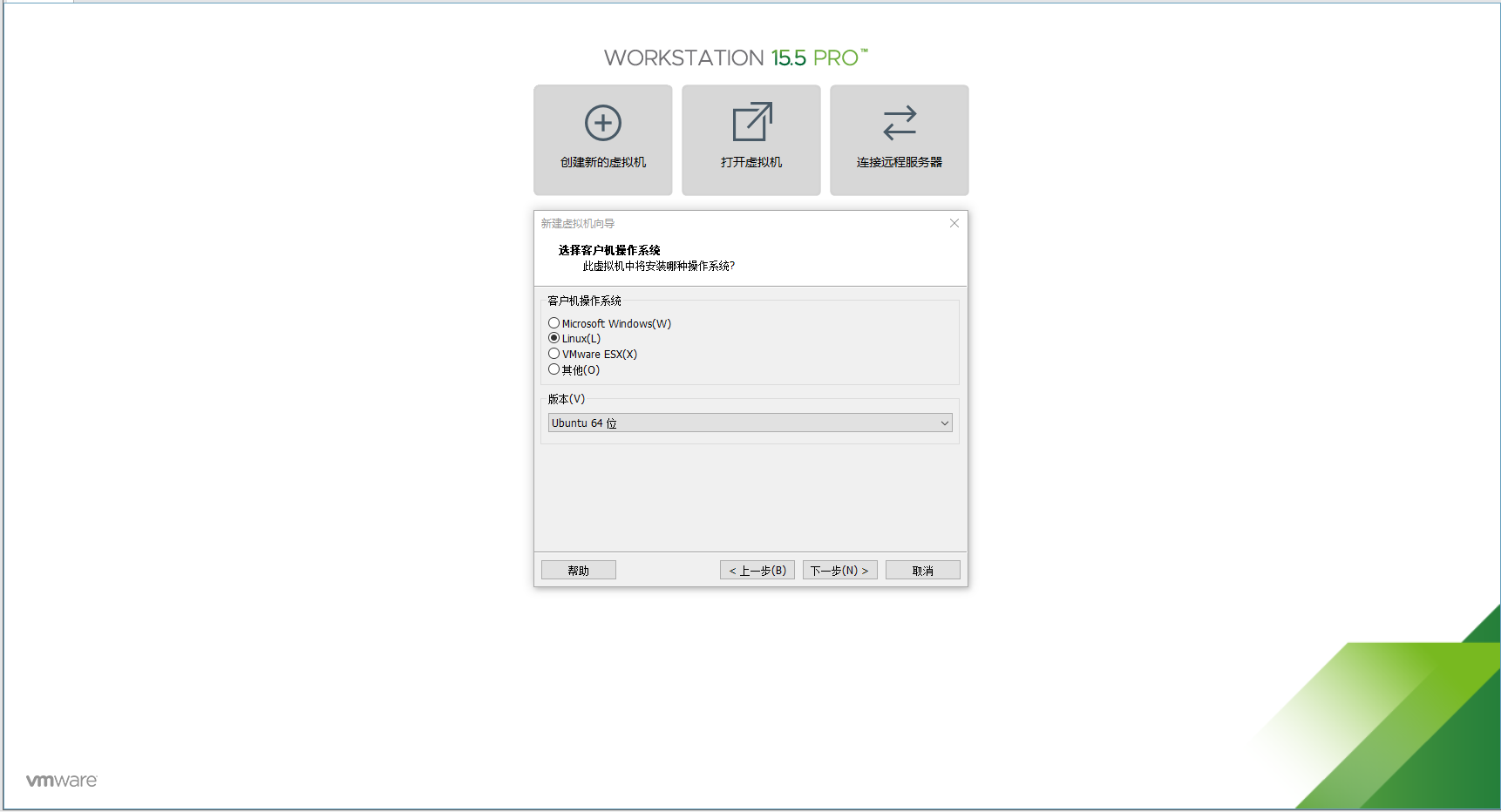This screenshot has height=812, width=1501.
Task: Close the 新建虚拟机向导 dialog
Action: (x=954, y=223)
